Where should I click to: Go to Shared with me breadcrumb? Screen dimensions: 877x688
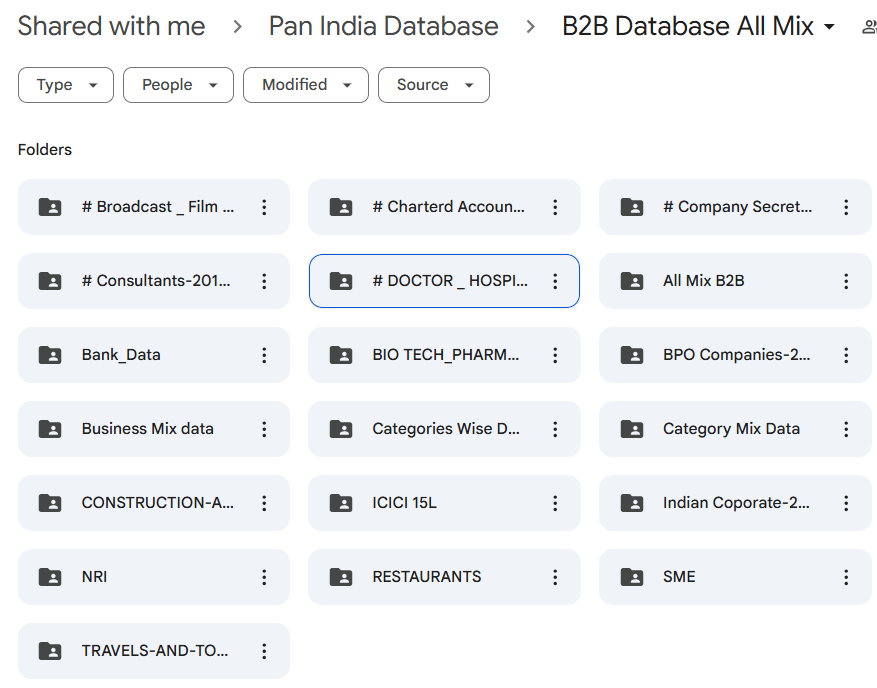111,26
